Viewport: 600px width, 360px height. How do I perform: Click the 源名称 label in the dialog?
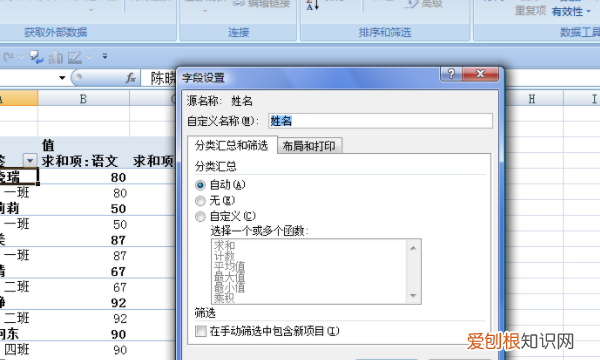click(x=204, y=101)
